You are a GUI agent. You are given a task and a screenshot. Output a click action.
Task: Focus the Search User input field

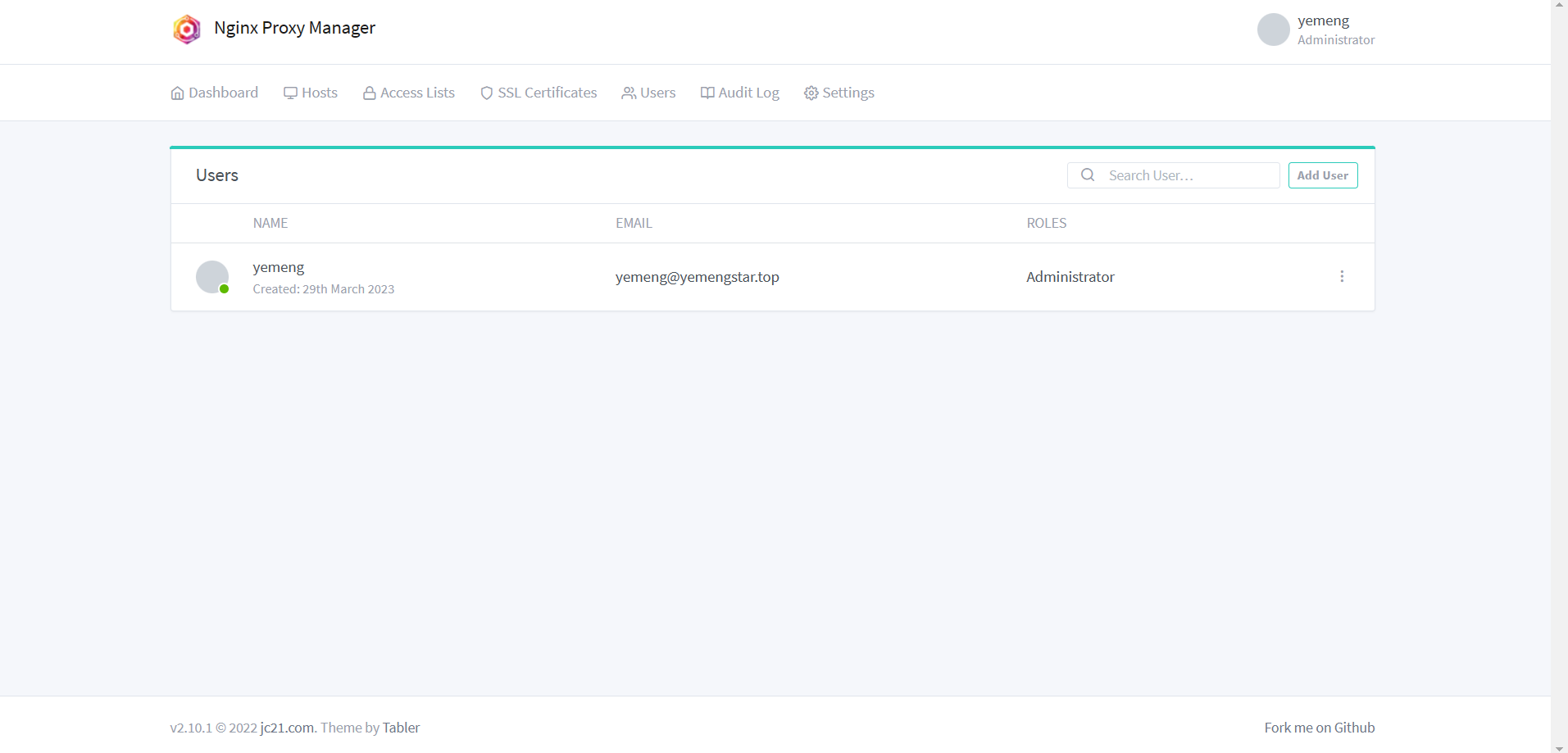tap(1188, 175)
